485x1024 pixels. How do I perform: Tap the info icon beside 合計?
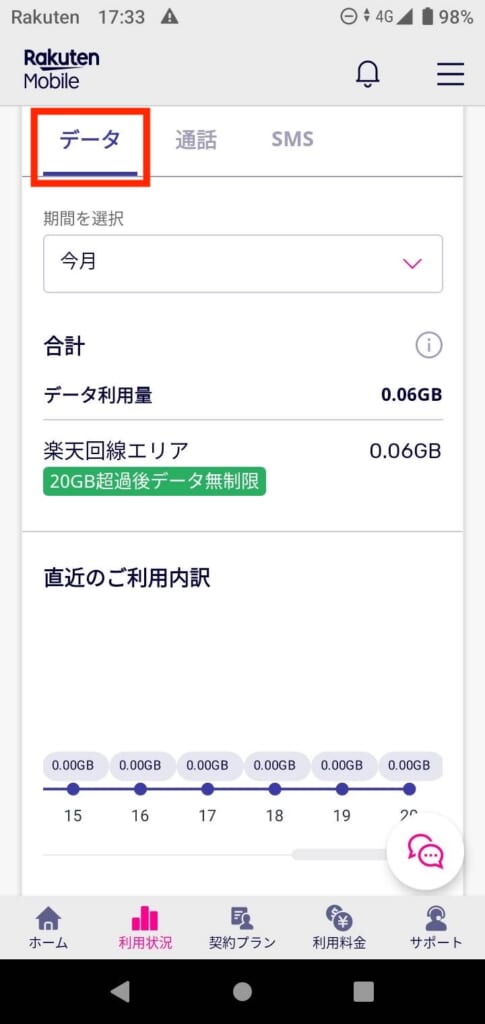click(429, 345)
